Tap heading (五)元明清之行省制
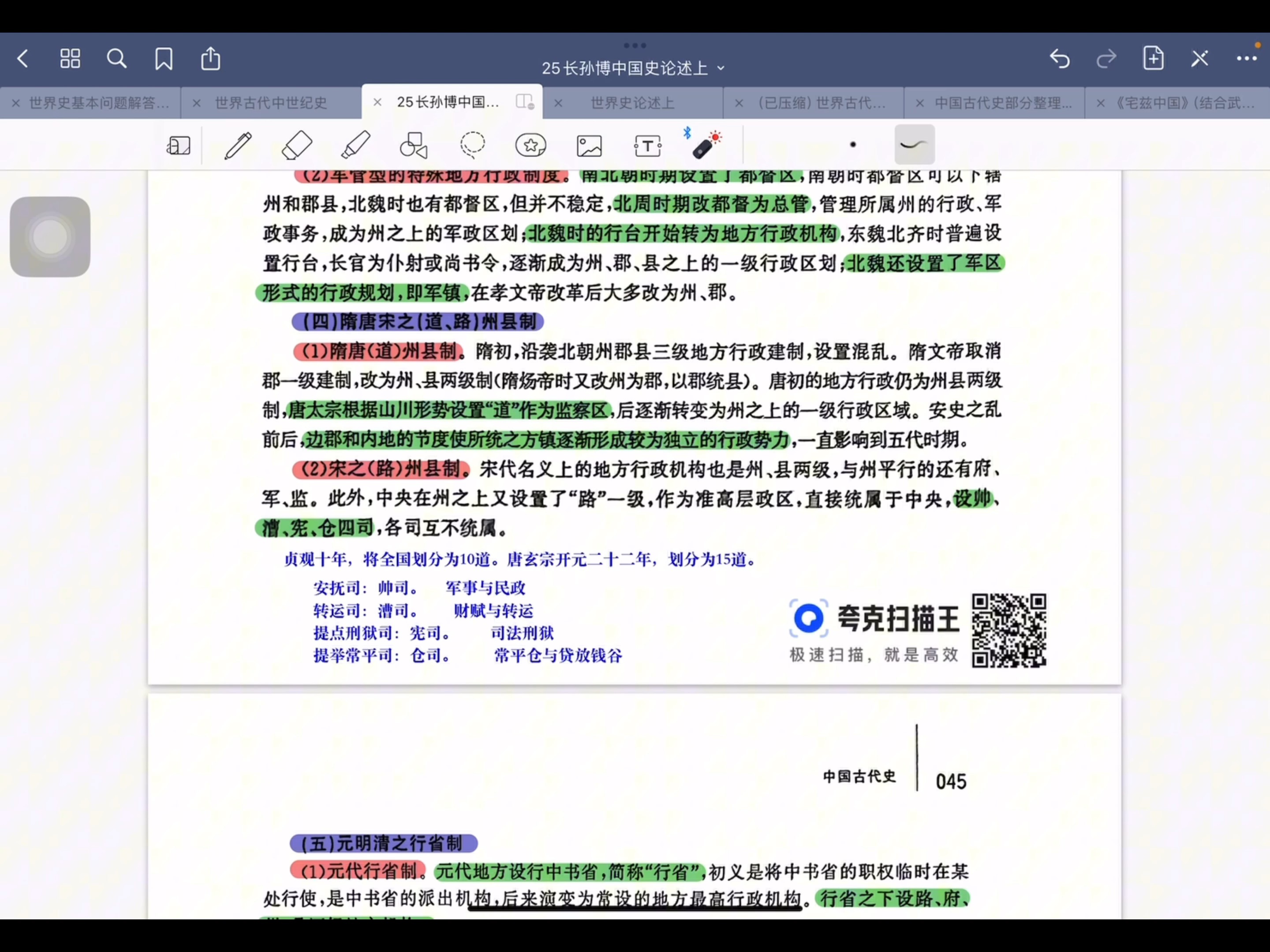Screen dimensions: 1270x952 [384, 843]
